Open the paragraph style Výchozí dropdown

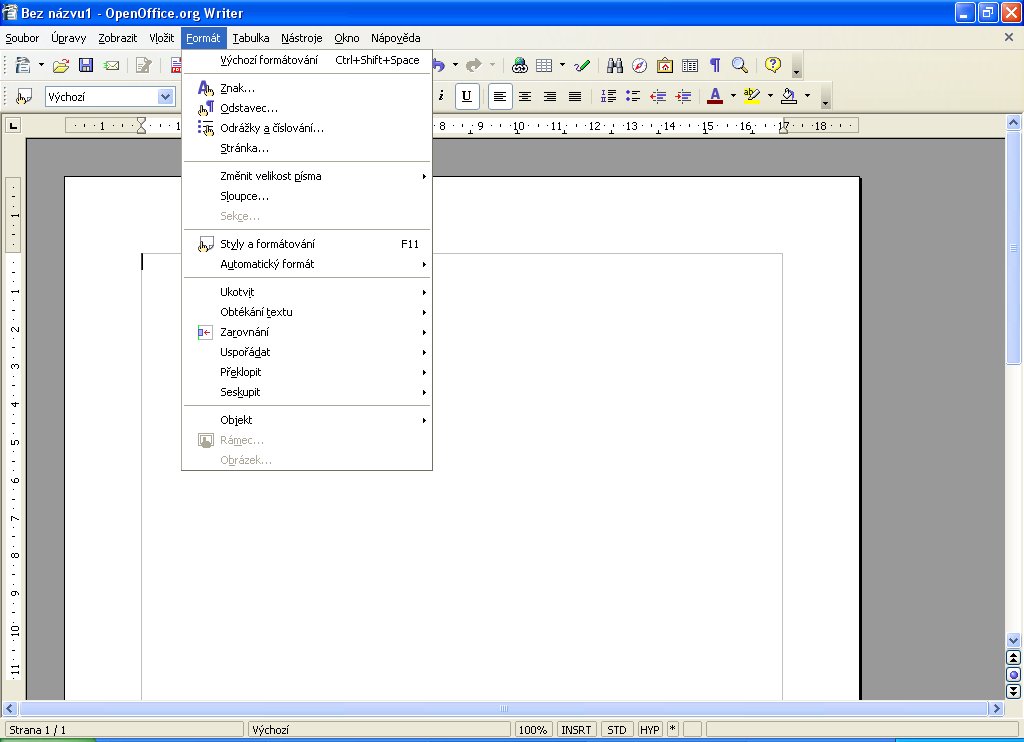(x=165, y=97)
